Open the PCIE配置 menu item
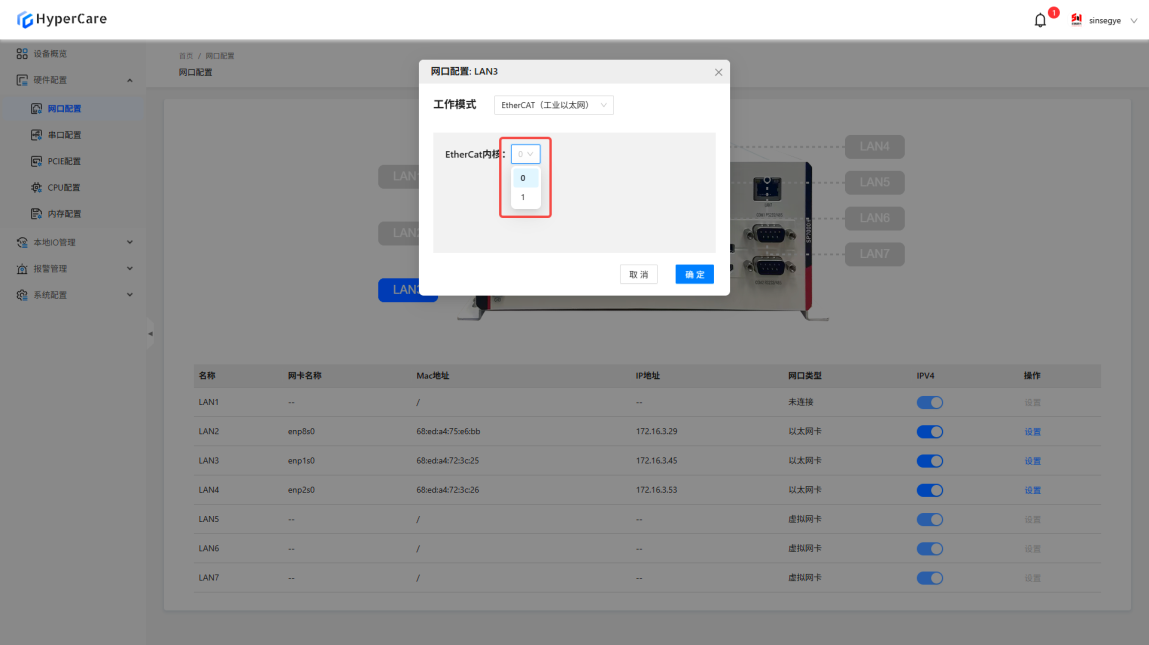 [64, 161]
